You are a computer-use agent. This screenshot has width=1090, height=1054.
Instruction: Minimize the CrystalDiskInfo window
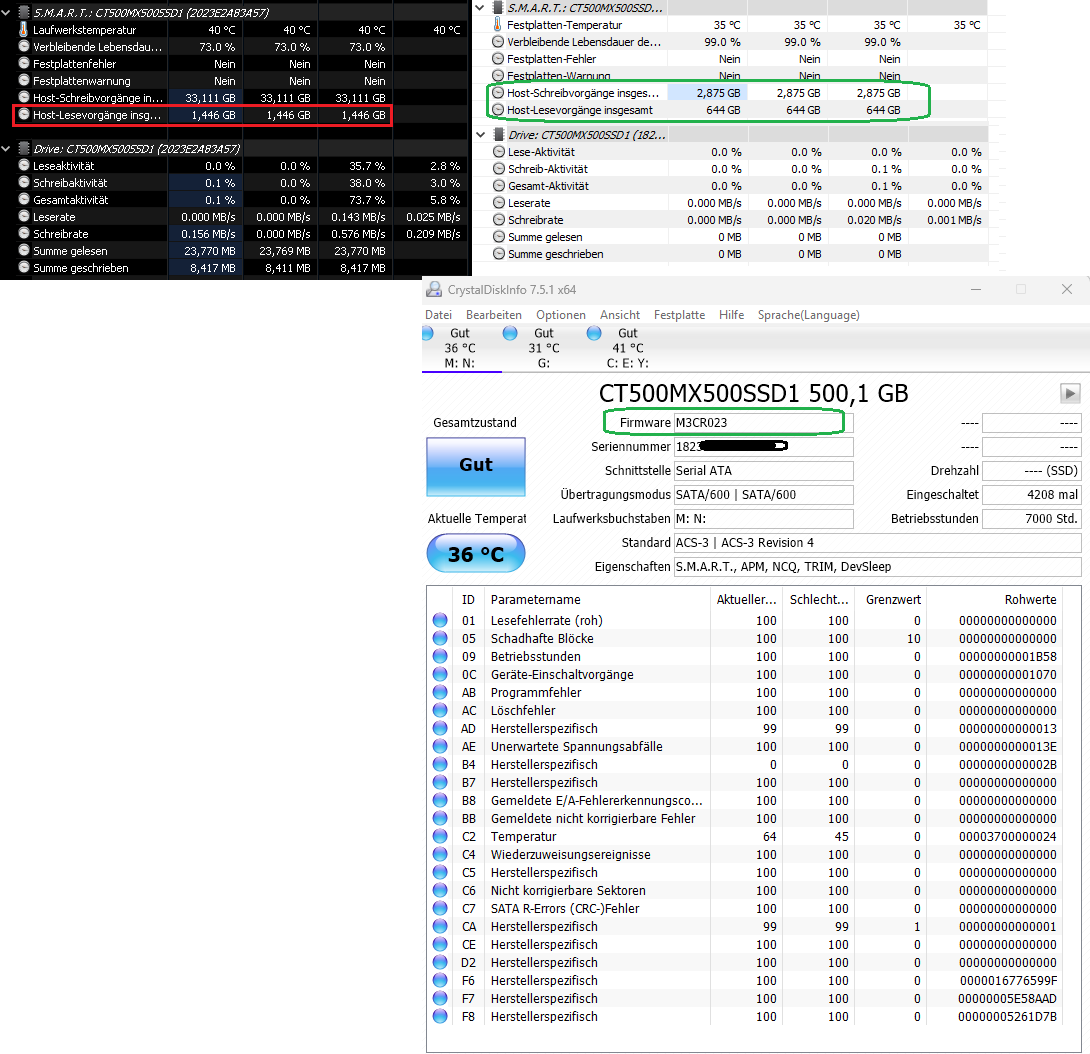pos(976,289)
